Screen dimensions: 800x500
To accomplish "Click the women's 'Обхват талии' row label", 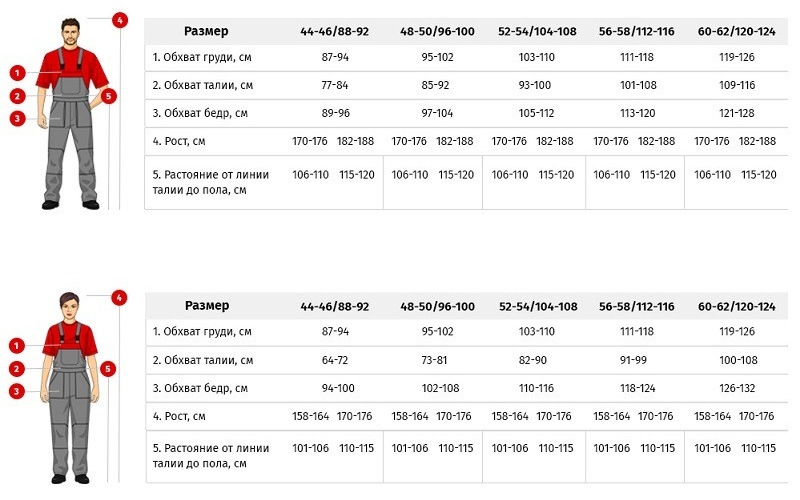I will click(203, 360).
